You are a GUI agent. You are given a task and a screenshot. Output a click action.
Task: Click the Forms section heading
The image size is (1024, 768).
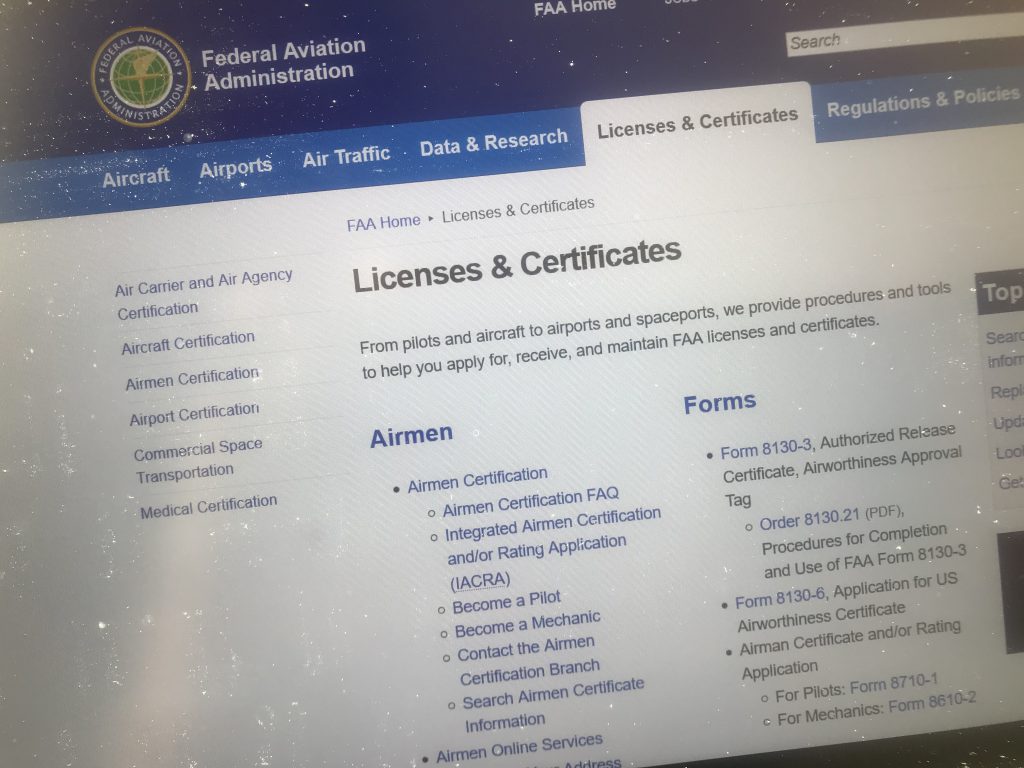(x=720, y=403)
